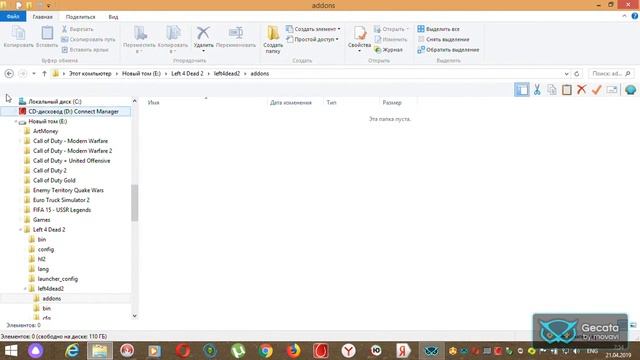
Task: Click left4dead2 breadcrumb segment
Action: [x=227, y=73]
